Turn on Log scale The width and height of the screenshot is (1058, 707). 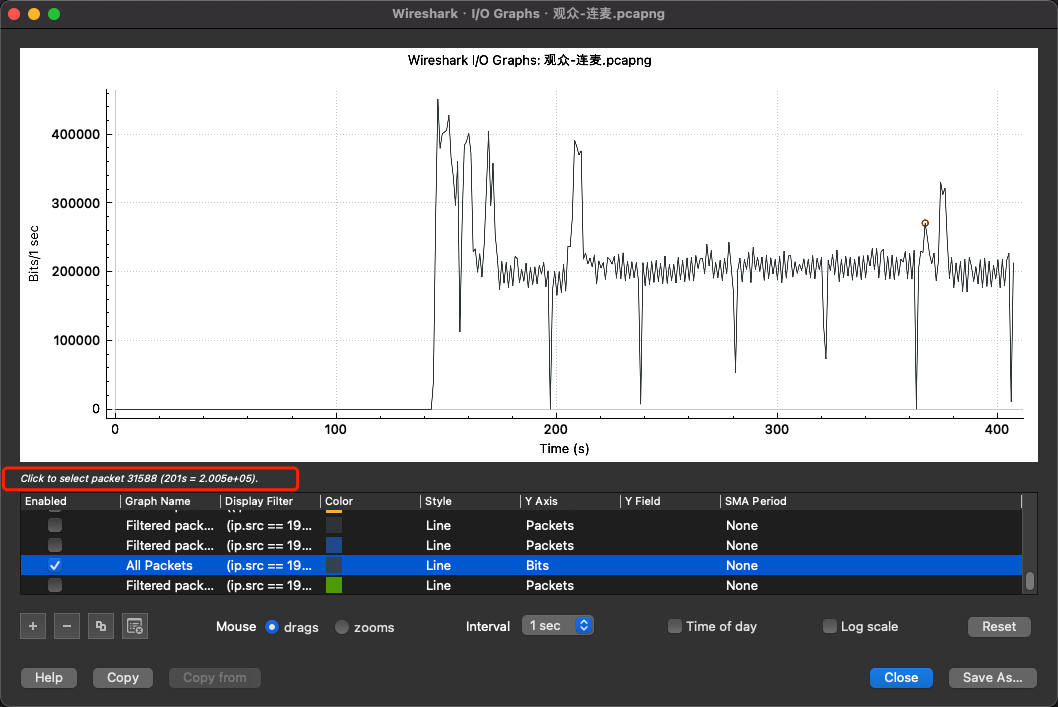pyautogui.click(x=830, y=626)
